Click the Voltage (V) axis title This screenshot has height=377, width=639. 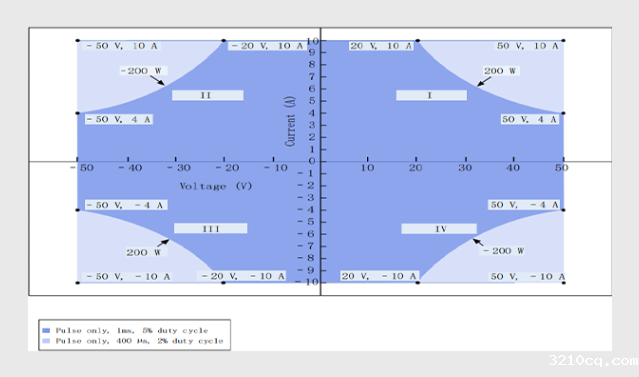(216, 186)
